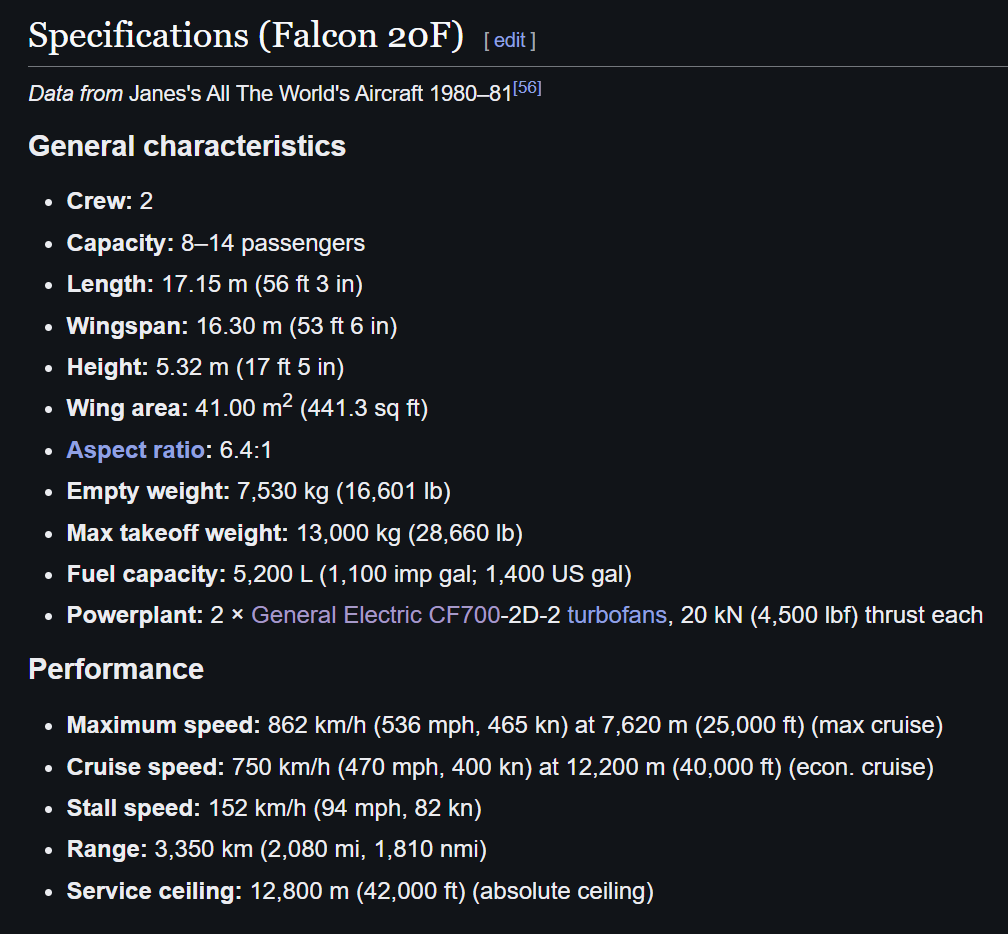Follow the turbofans link

tap(616, 615)
